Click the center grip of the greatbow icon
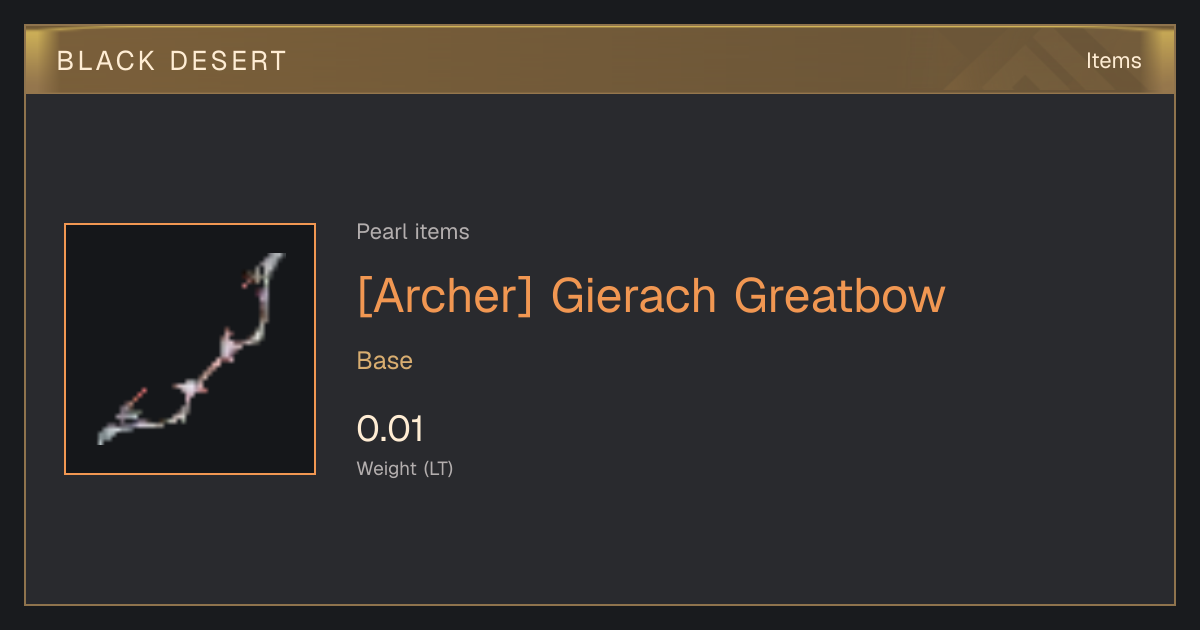Image resolution: width=1200 pixels, height=630 pixels. [208, 366]
